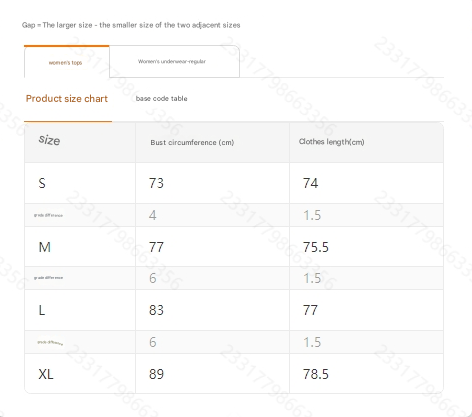Click bust value 73 for size S

point(156,183)
